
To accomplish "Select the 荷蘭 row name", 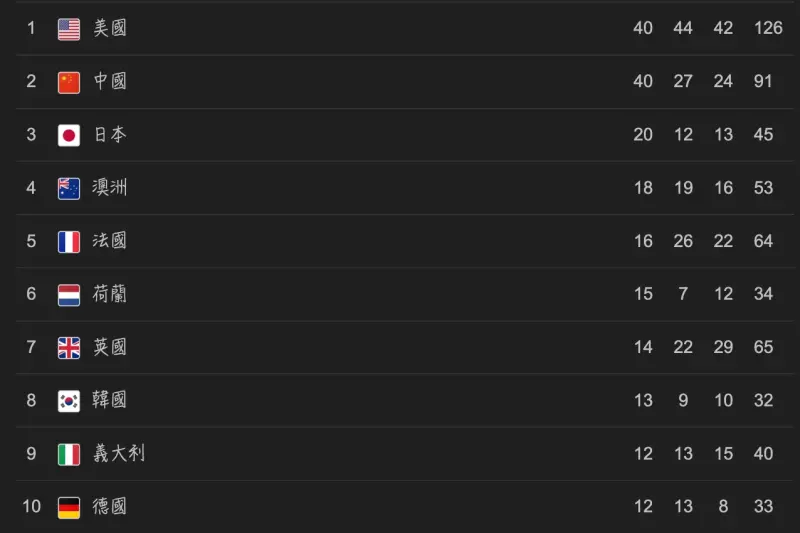I will click(x=110, y=294).
